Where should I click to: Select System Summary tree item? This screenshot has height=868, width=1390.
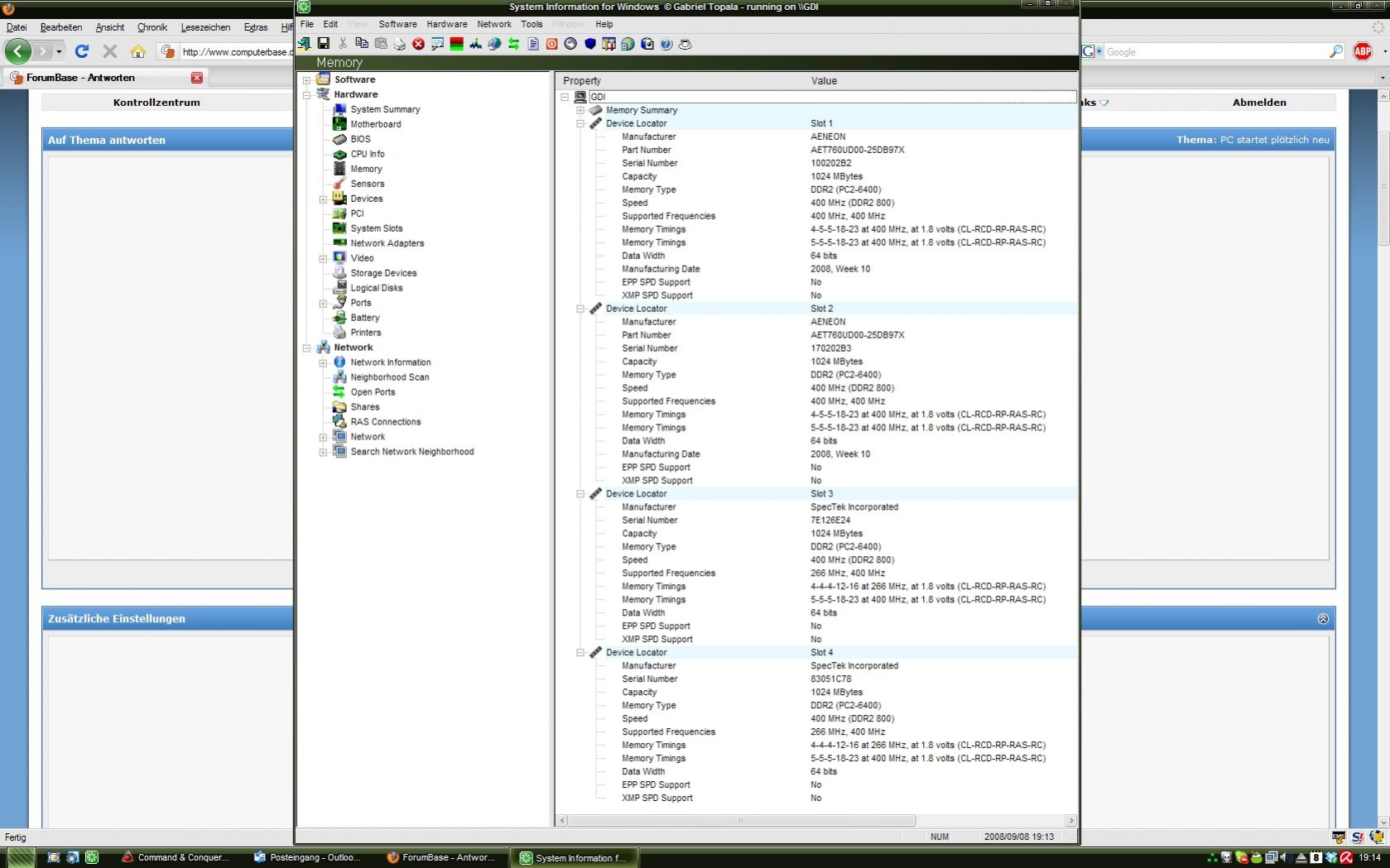(x=385, y=109)
